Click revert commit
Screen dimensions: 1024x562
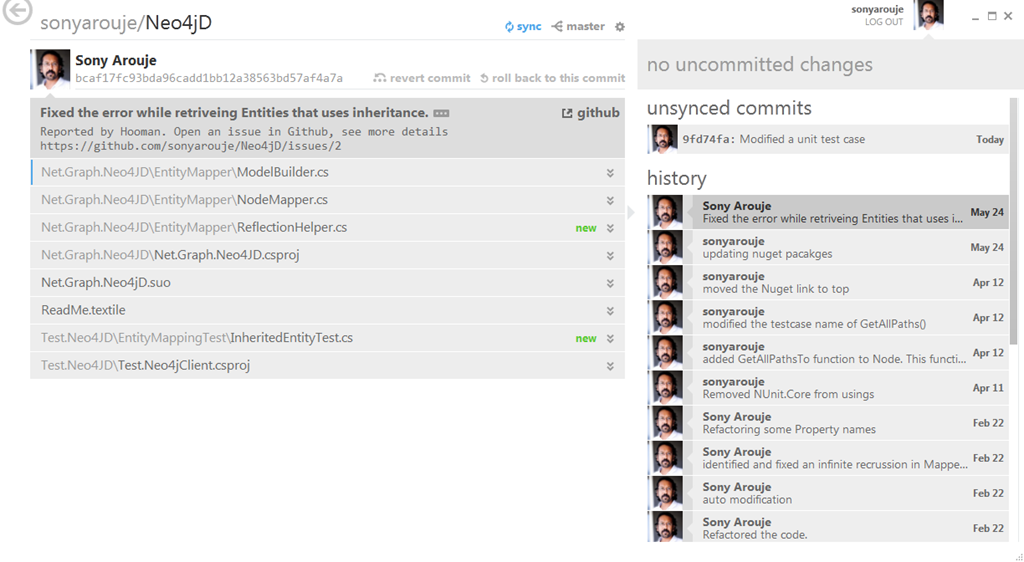pos(422,78)
